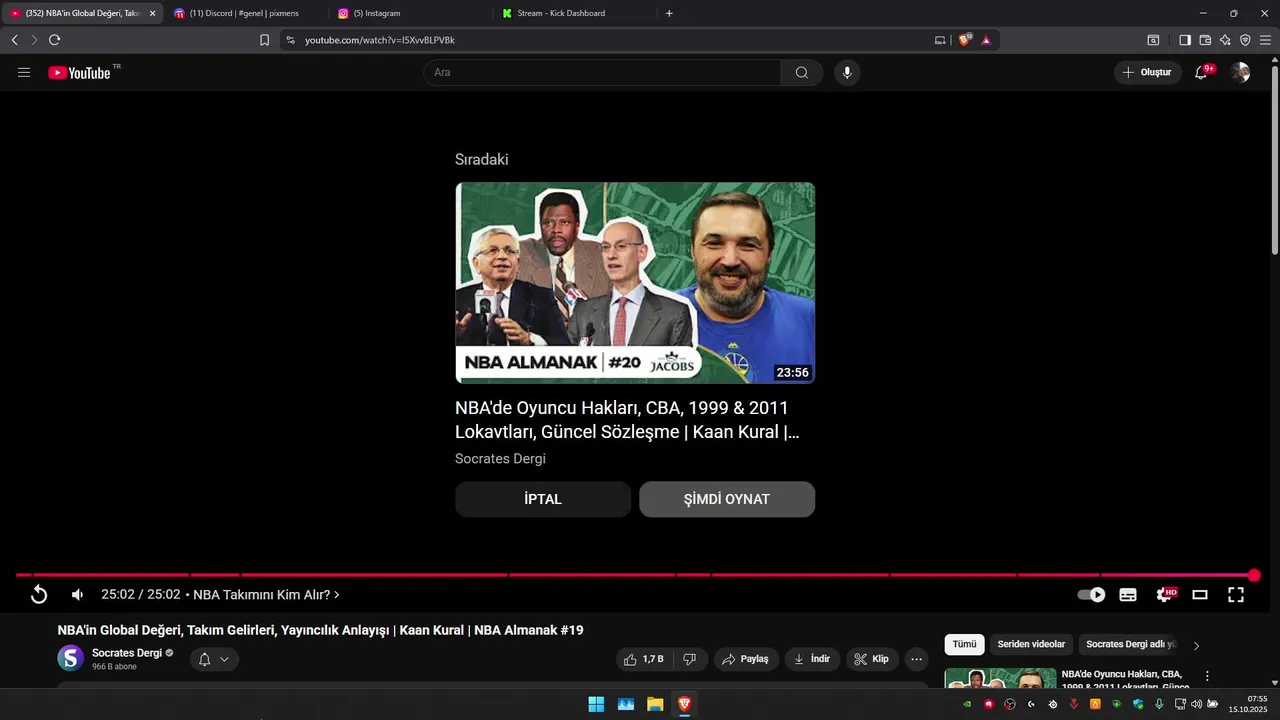Switch to the Kick Dashboard tab
This screenshot has height=720, width=1280.
(x=575, y=13)
